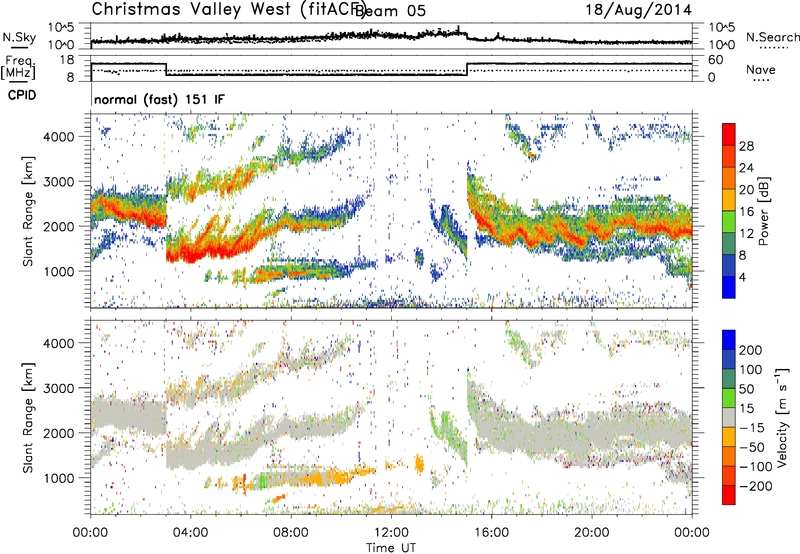
Task: Select the 'Power [dB]' colorbar title
Action: click(763, 211)
